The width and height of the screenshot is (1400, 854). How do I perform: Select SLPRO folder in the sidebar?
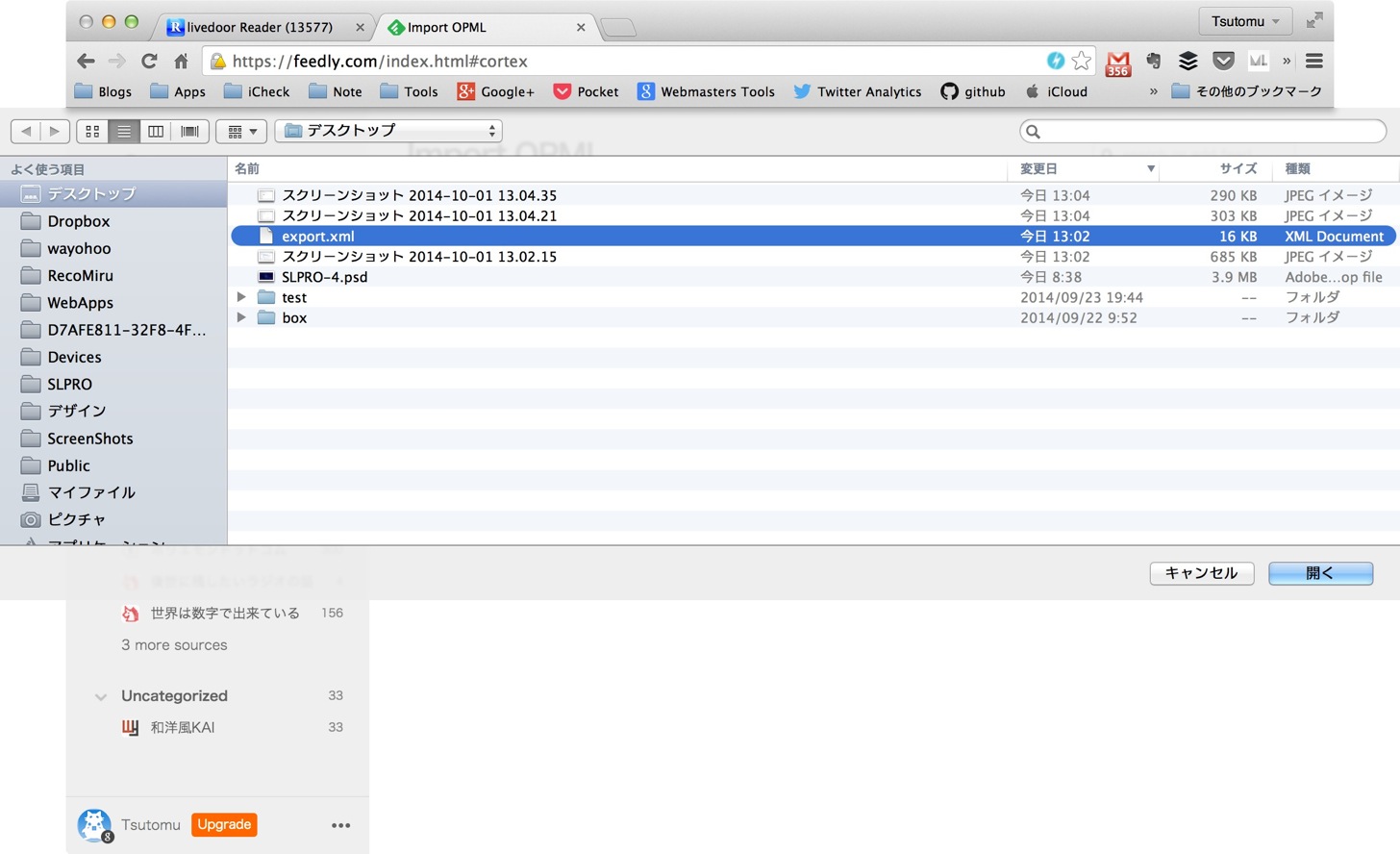tap(113, 384)
